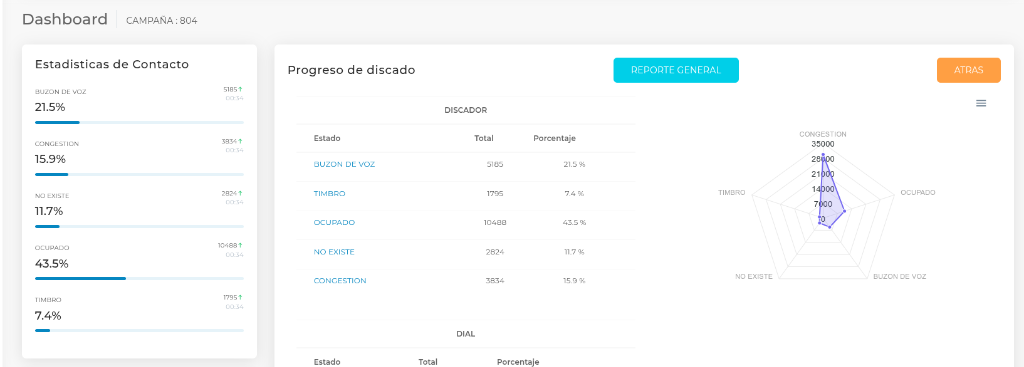1024x367 pixels.
Task: Click the green up arrow beside 2824
Action: [240, 193]
